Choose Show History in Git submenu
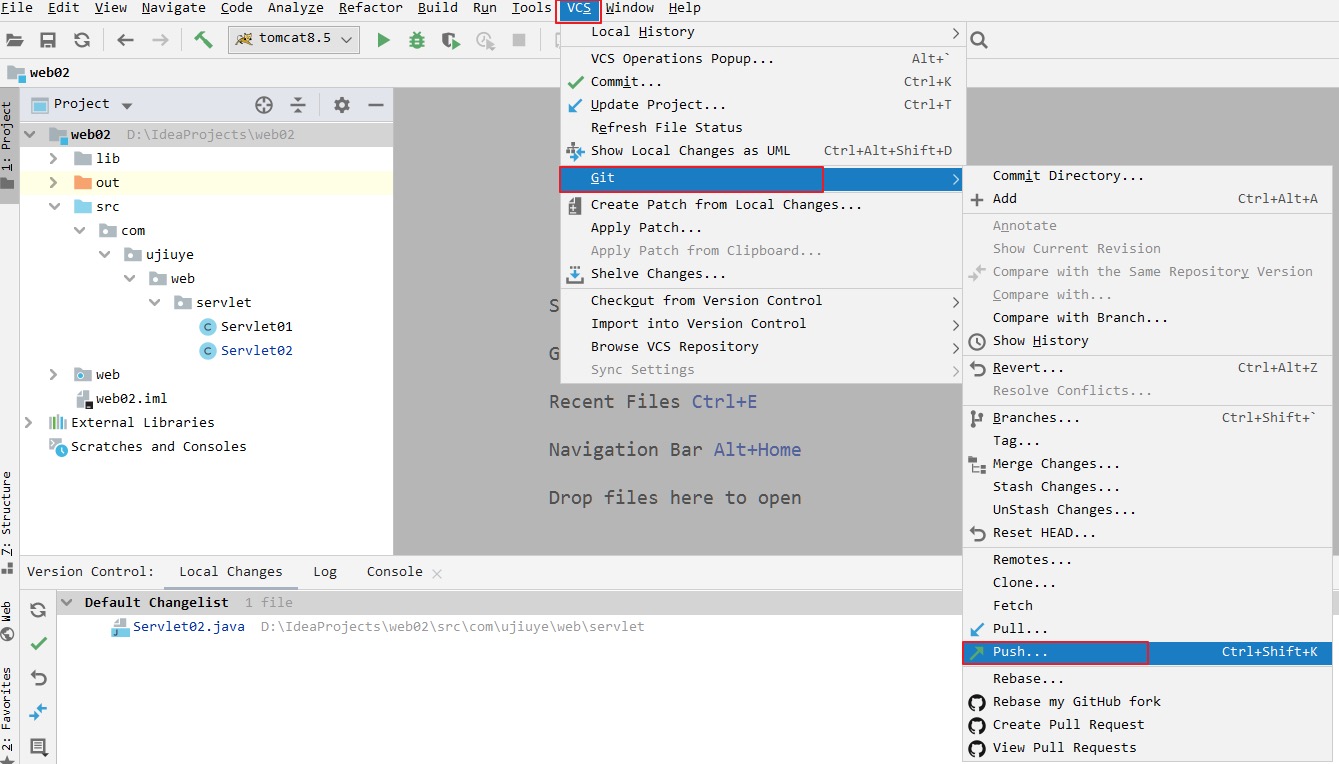This screenshot has width=1339, height=764. (1148, 341)
